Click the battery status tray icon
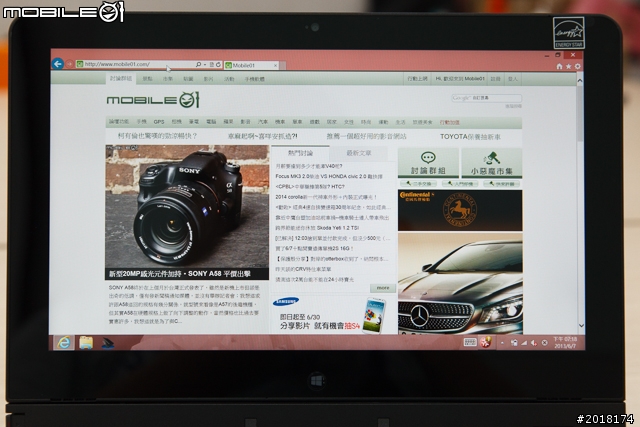This screenshot has width=640, height=427. pyautogui.click(x=514, y=343)
